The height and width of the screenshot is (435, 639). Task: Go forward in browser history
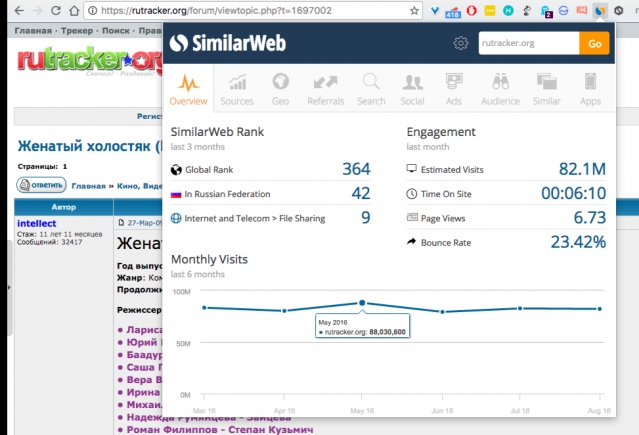coord(37,11)
